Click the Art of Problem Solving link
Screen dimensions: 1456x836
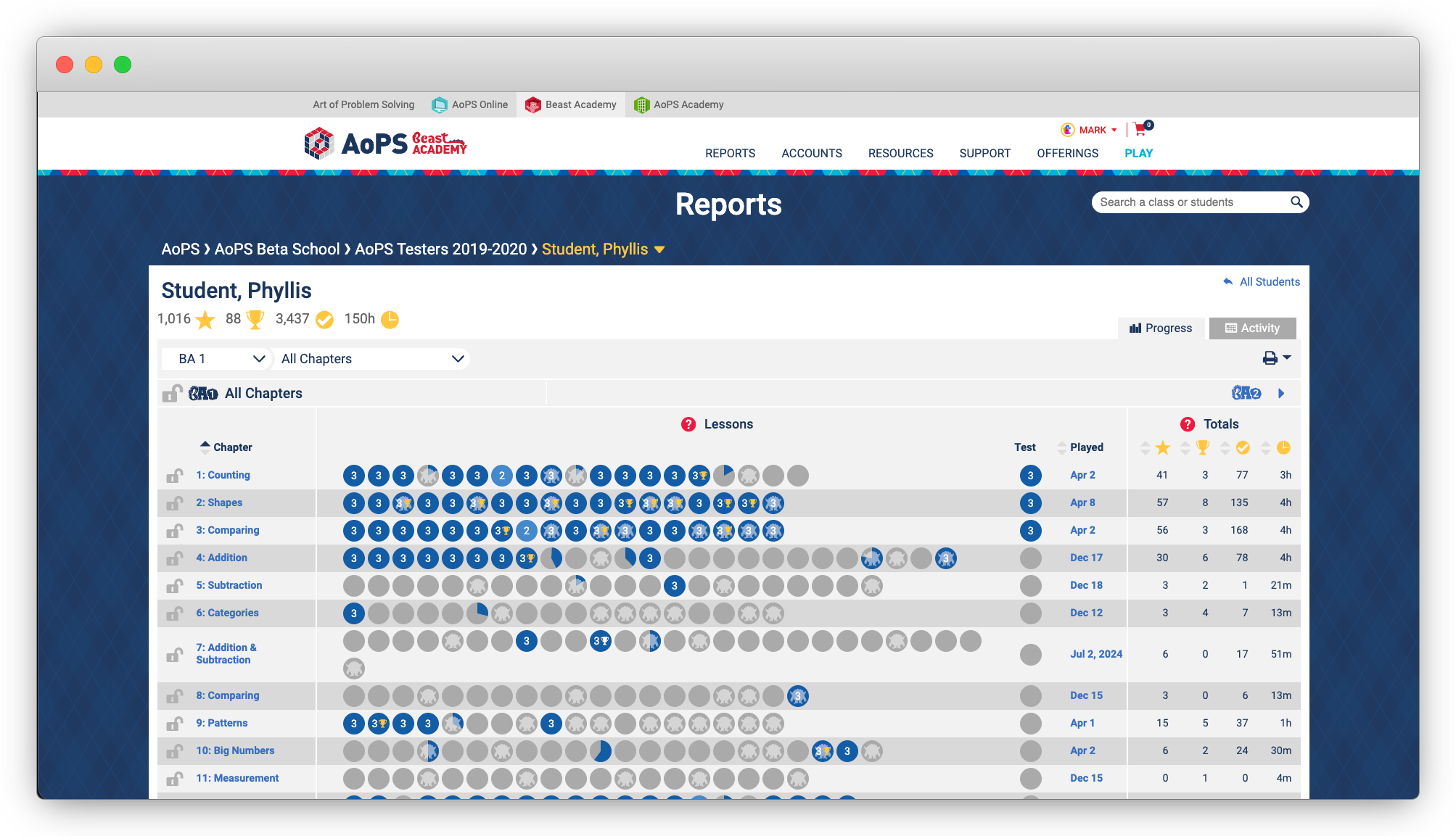click(x=363, y=104)
